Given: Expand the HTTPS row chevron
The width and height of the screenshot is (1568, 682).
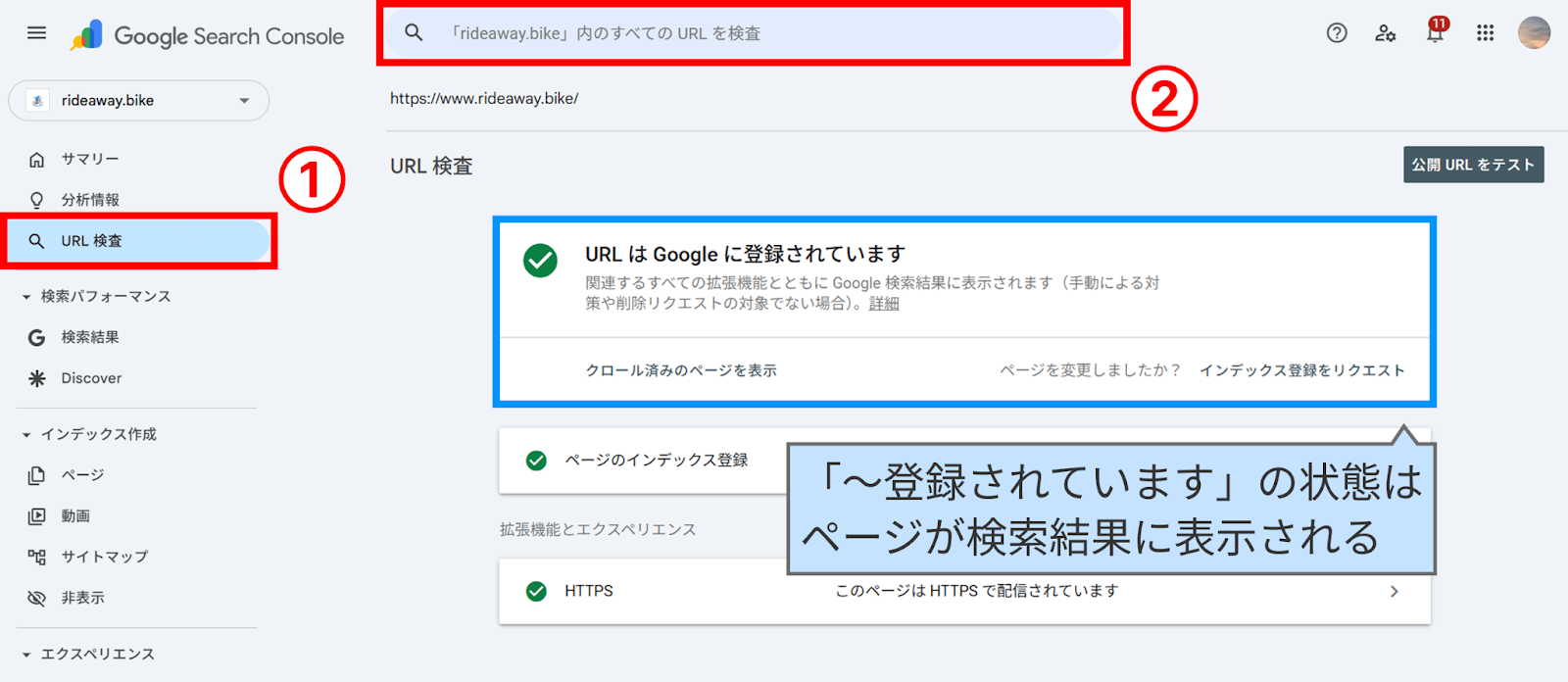Looking at the screenshot, I should pos(1395,591).
